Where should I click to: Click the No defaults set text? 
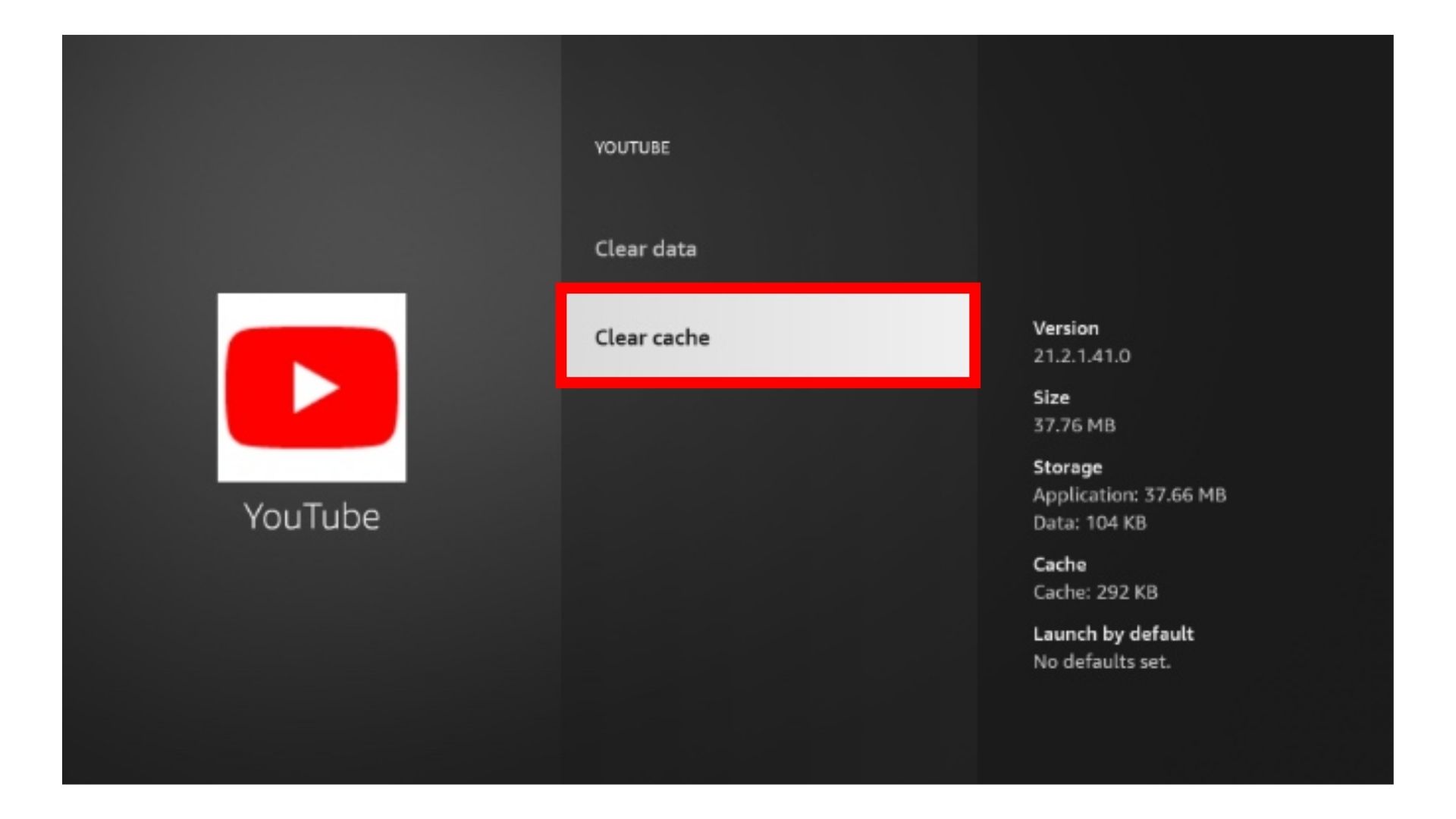tap(1102, 662)
